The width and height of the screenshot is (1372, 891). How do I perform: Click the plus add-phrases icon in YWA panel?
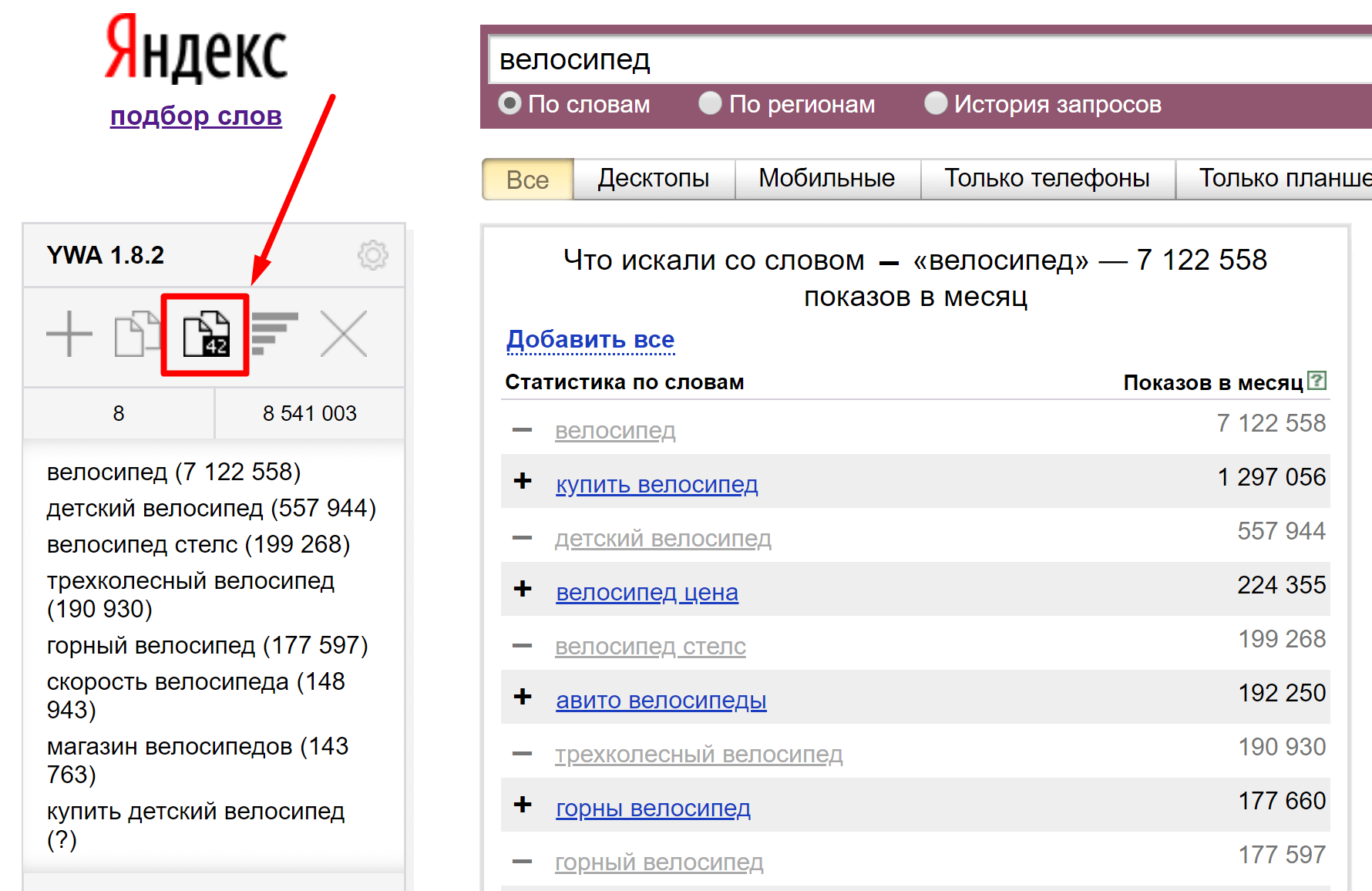tap(69, 334)
